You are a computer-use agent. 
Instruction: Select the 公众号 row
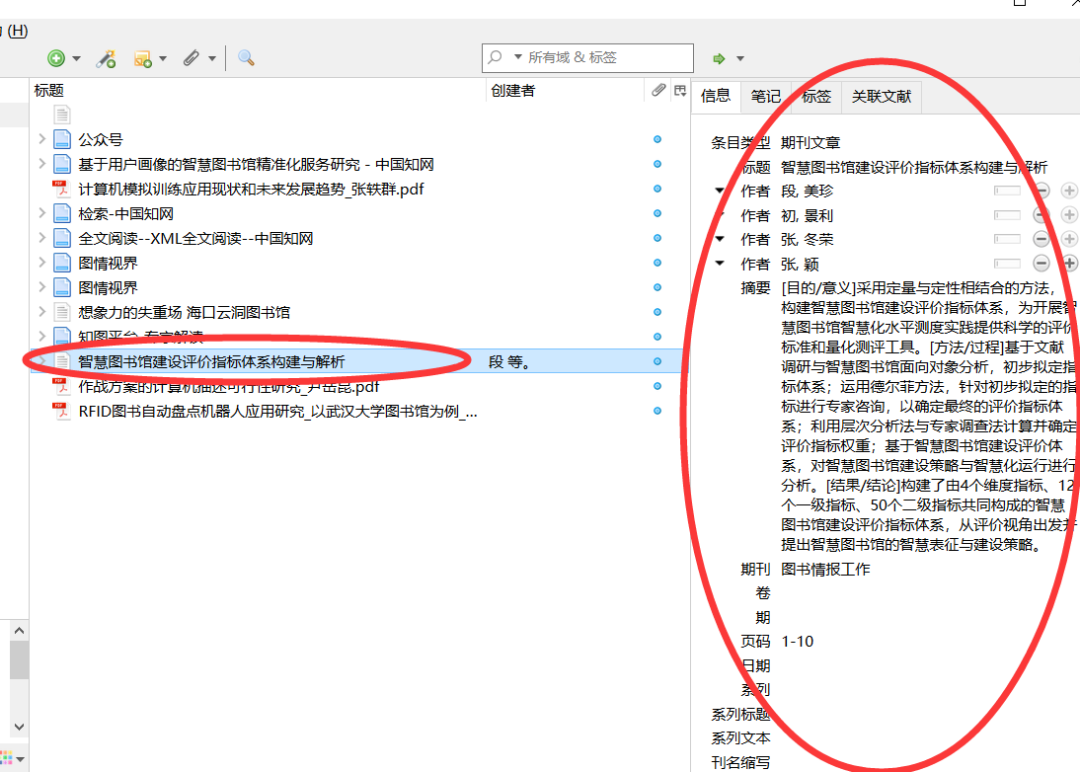click(358, 139)
